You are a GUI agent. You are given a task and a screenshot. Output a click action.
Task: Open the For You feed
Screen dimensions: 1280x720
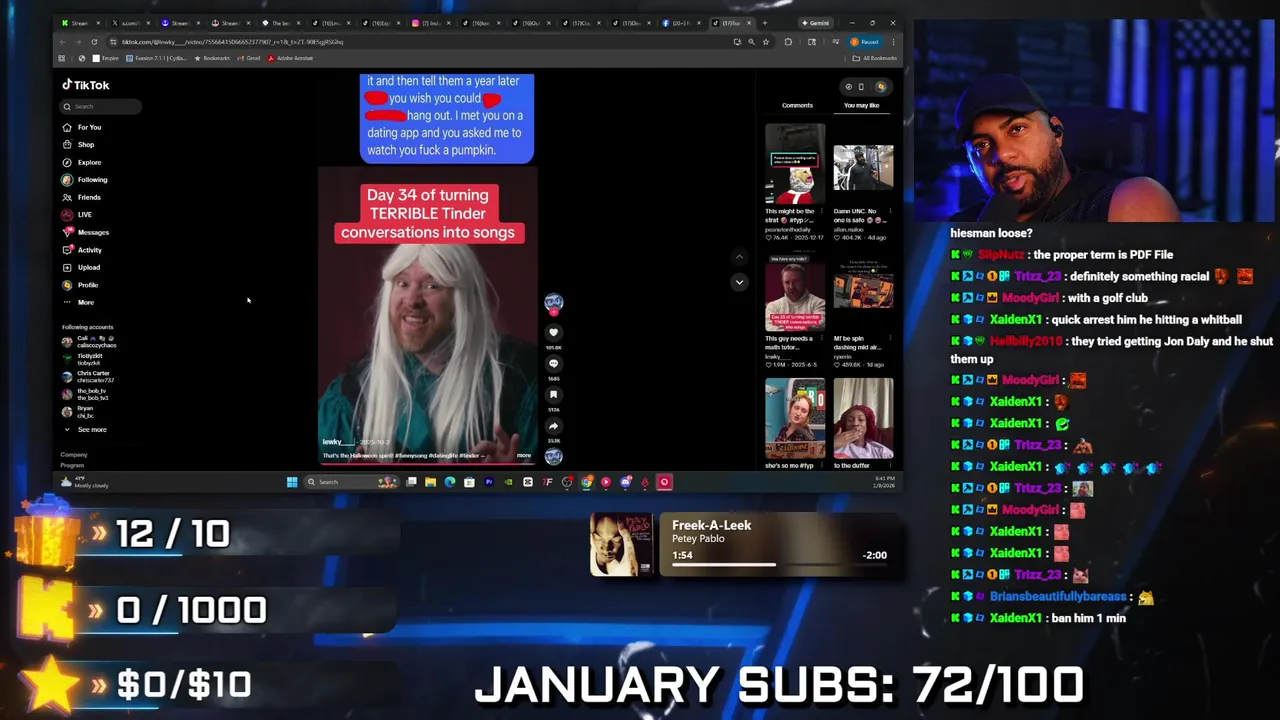[x=82, y=127]
